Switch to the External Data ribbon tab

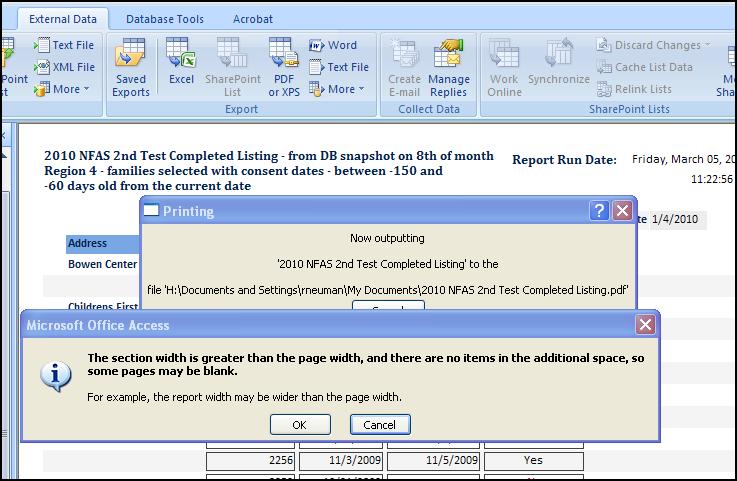pos(63,19)
